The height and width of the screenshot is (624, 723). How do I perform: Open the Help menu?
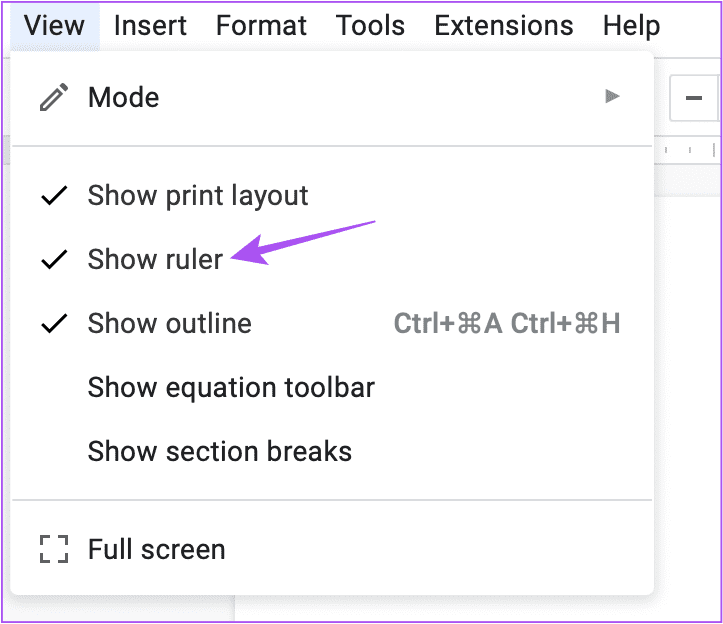[632, 25]
